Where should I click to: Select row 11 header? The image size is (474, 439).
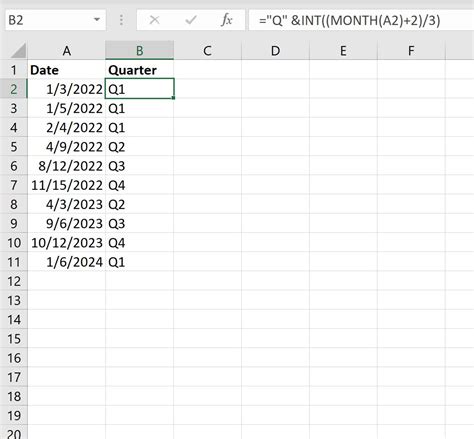click(14, 262)
